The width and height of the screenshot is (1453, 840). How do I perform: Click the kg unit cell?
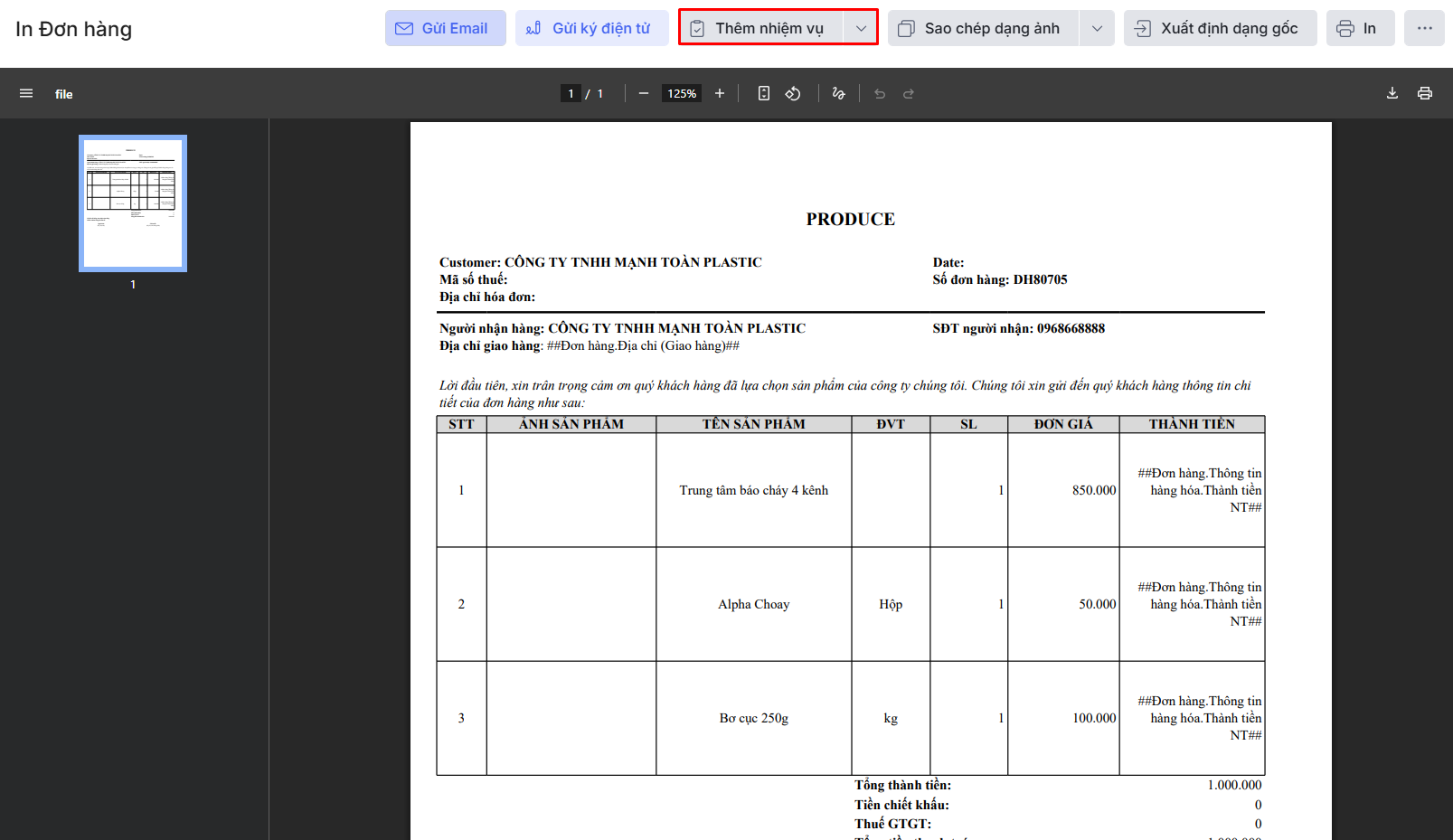[x=891, y=718]
